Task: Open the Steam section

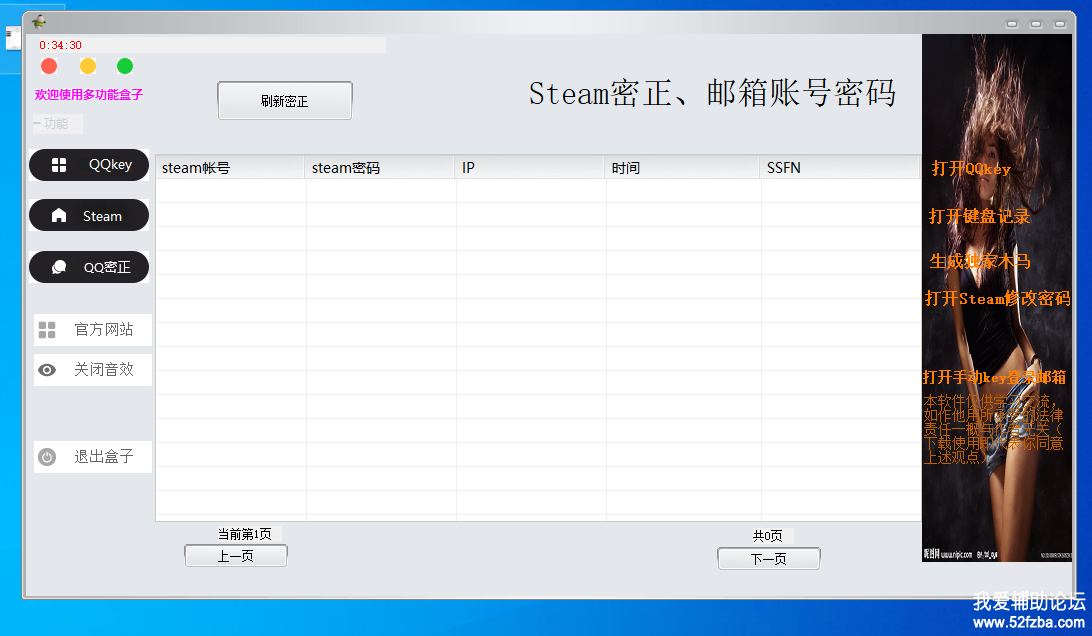Action: (89, 215)
